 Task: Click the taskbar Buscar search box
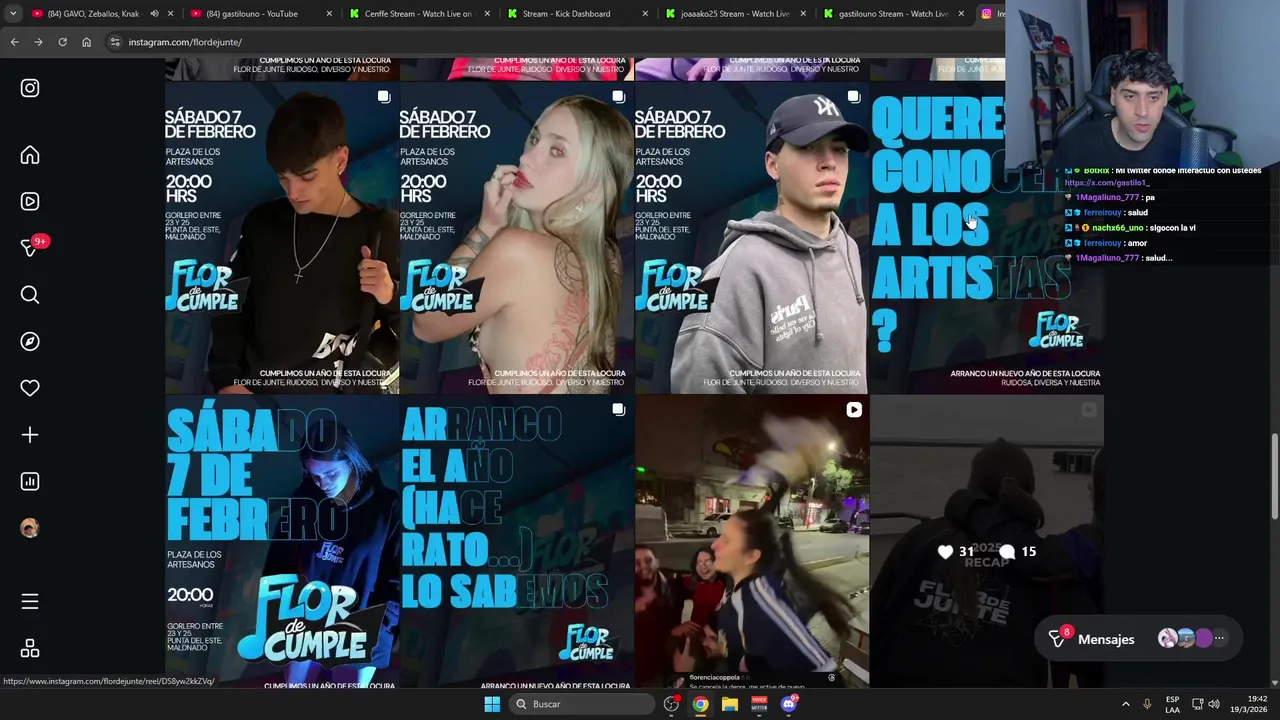click(581, 704)
